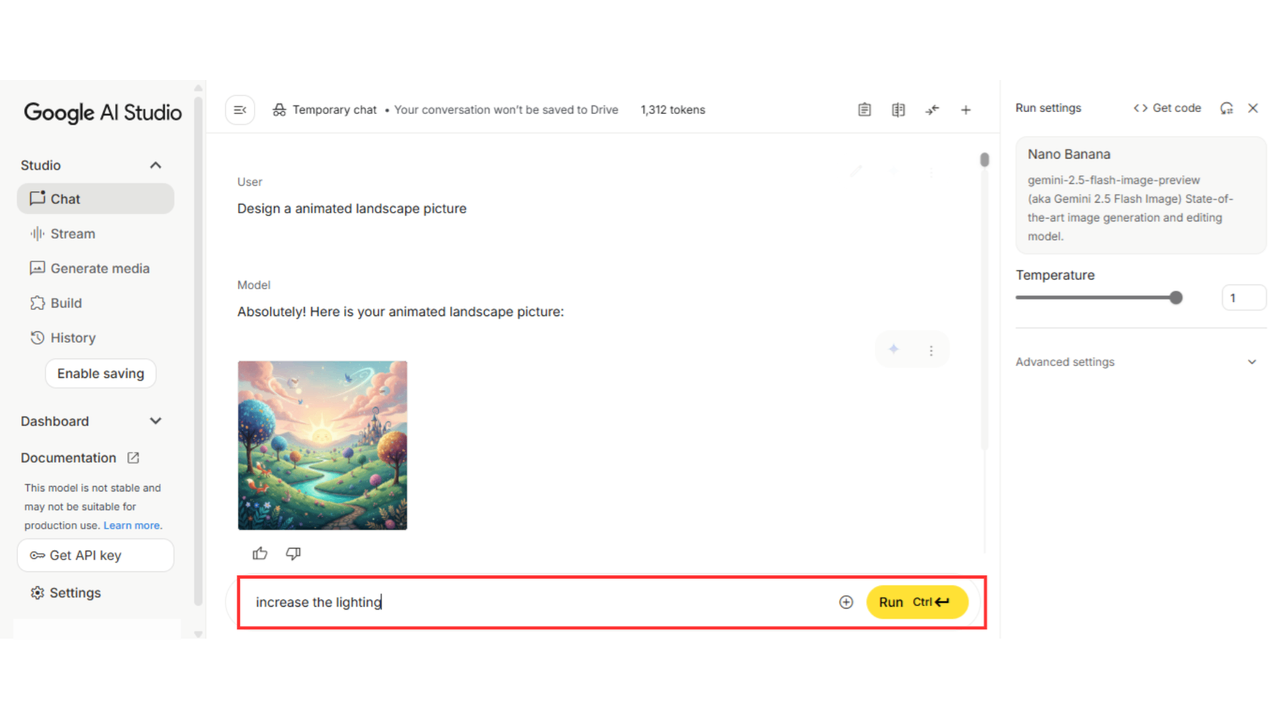Collapse the Studio section chevron
Viewport: 1280px width, 720px height.
(x=155, y=165)
